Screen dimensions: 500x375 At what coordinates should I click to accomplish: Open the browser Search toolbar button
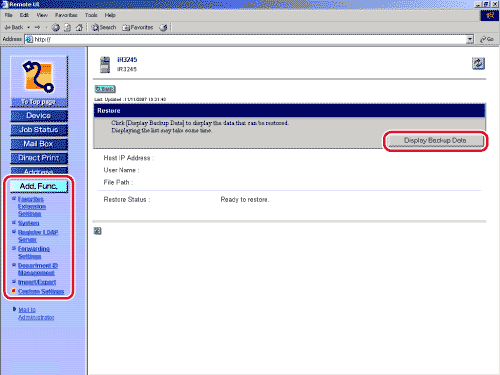point(104,27)
